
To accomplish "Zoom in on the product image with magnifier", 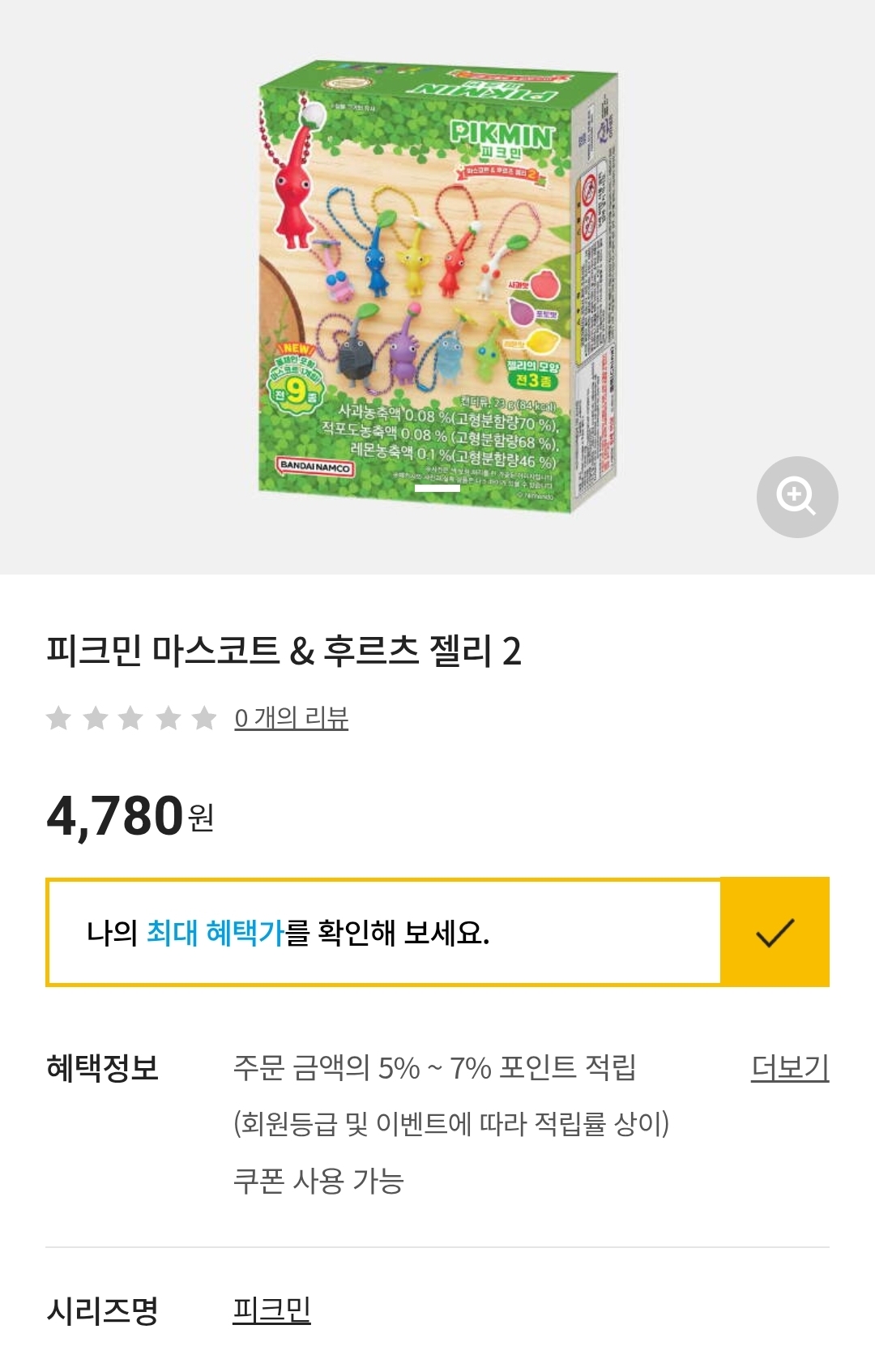I will 796,497.
